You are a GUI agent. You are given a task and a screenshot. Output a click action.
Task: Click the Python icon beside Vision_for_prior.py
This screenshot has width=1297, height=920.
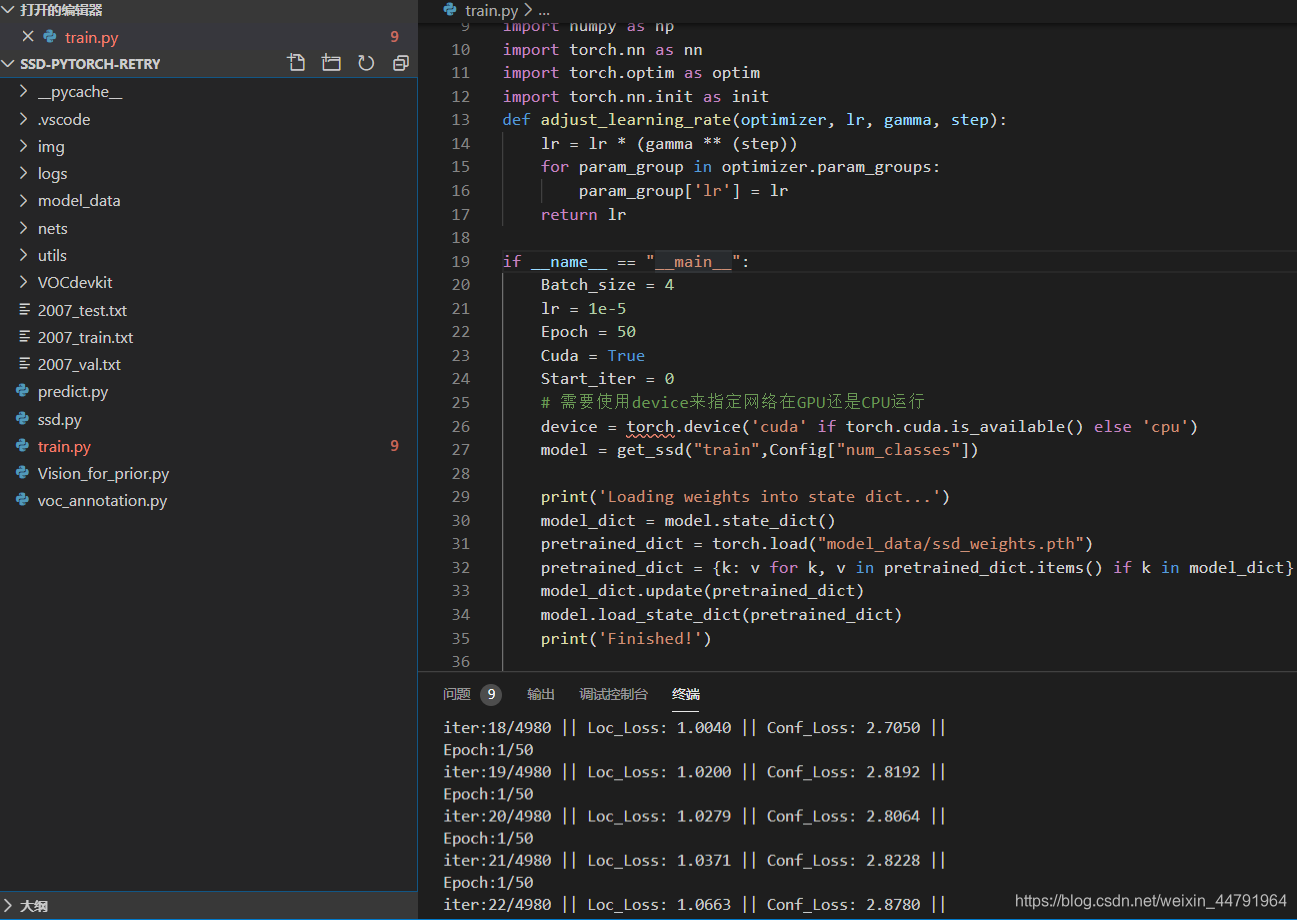[x=23, y=474]
